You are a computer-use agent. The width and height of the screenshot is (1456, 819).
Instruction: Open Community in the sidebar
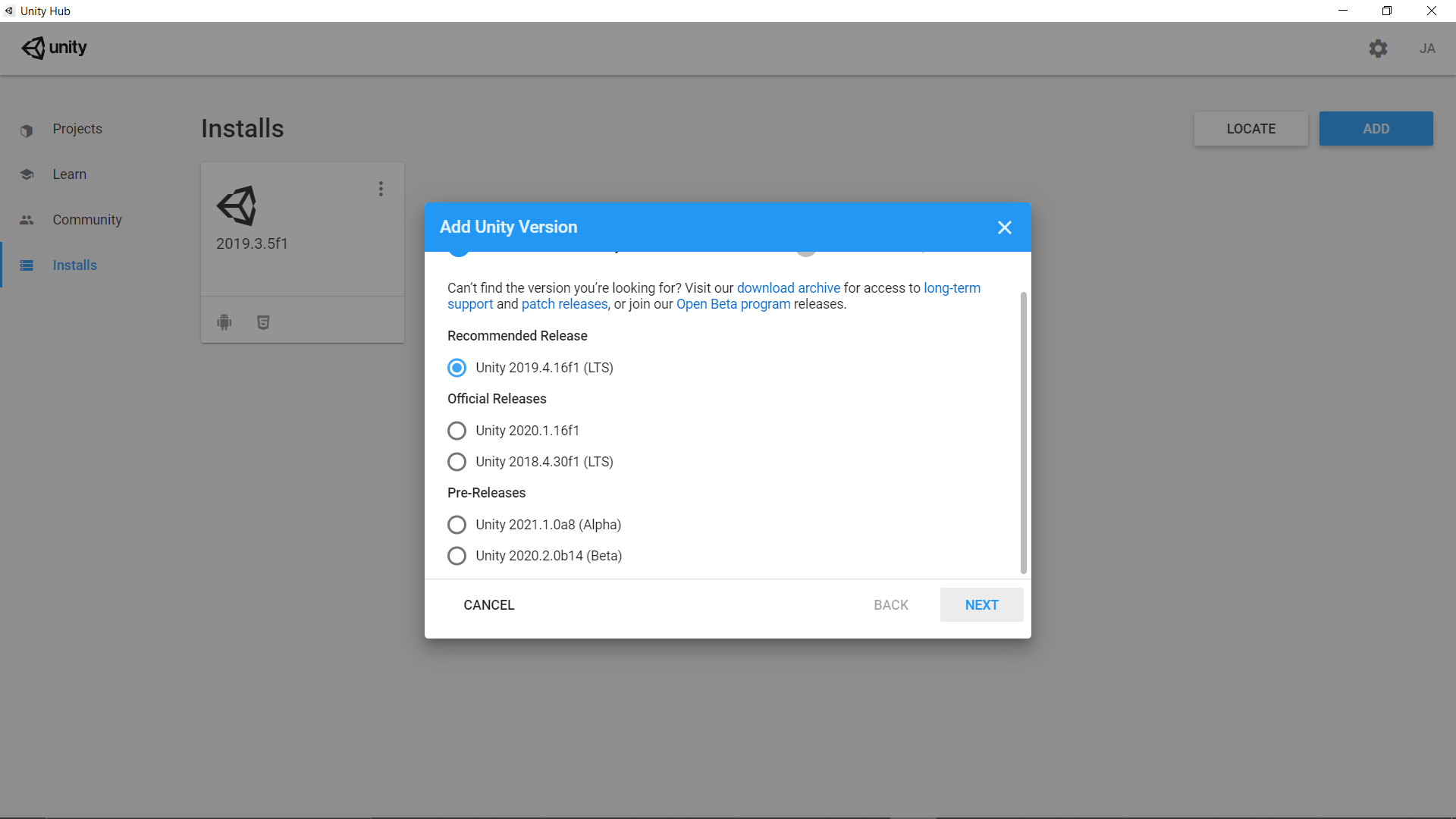[x=87, y=220]
